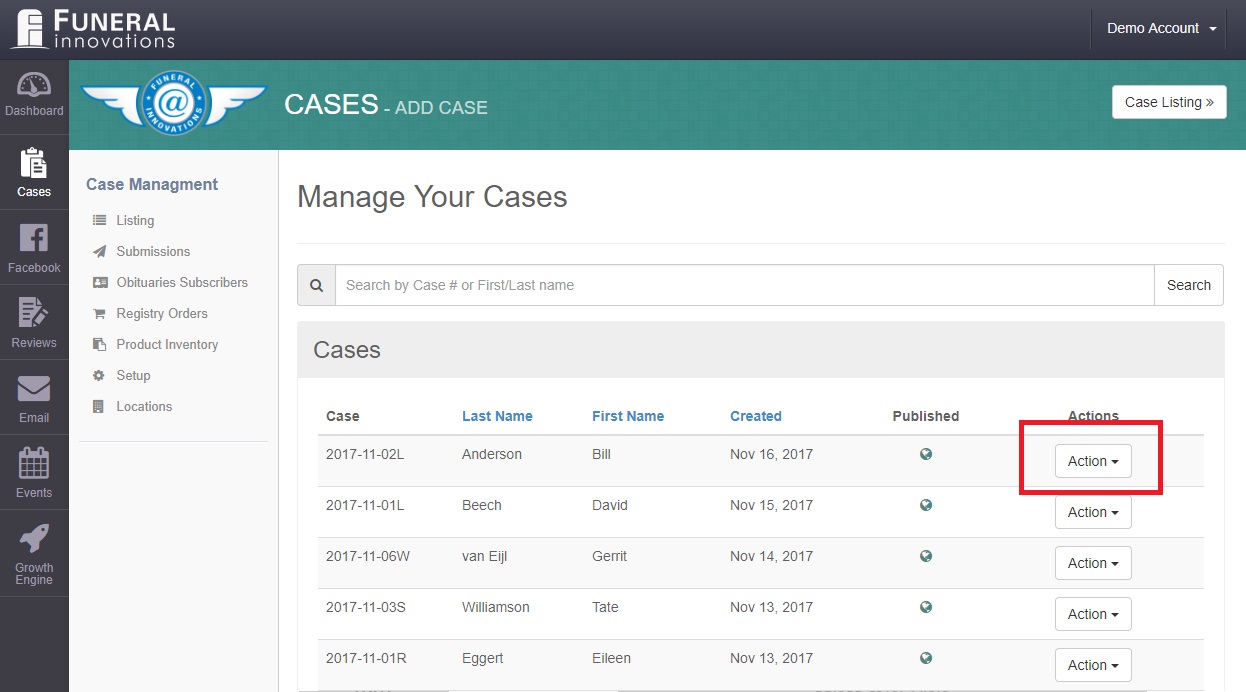
Task: Sort cases by Last Name column
Action: click(x=497, y=416)
